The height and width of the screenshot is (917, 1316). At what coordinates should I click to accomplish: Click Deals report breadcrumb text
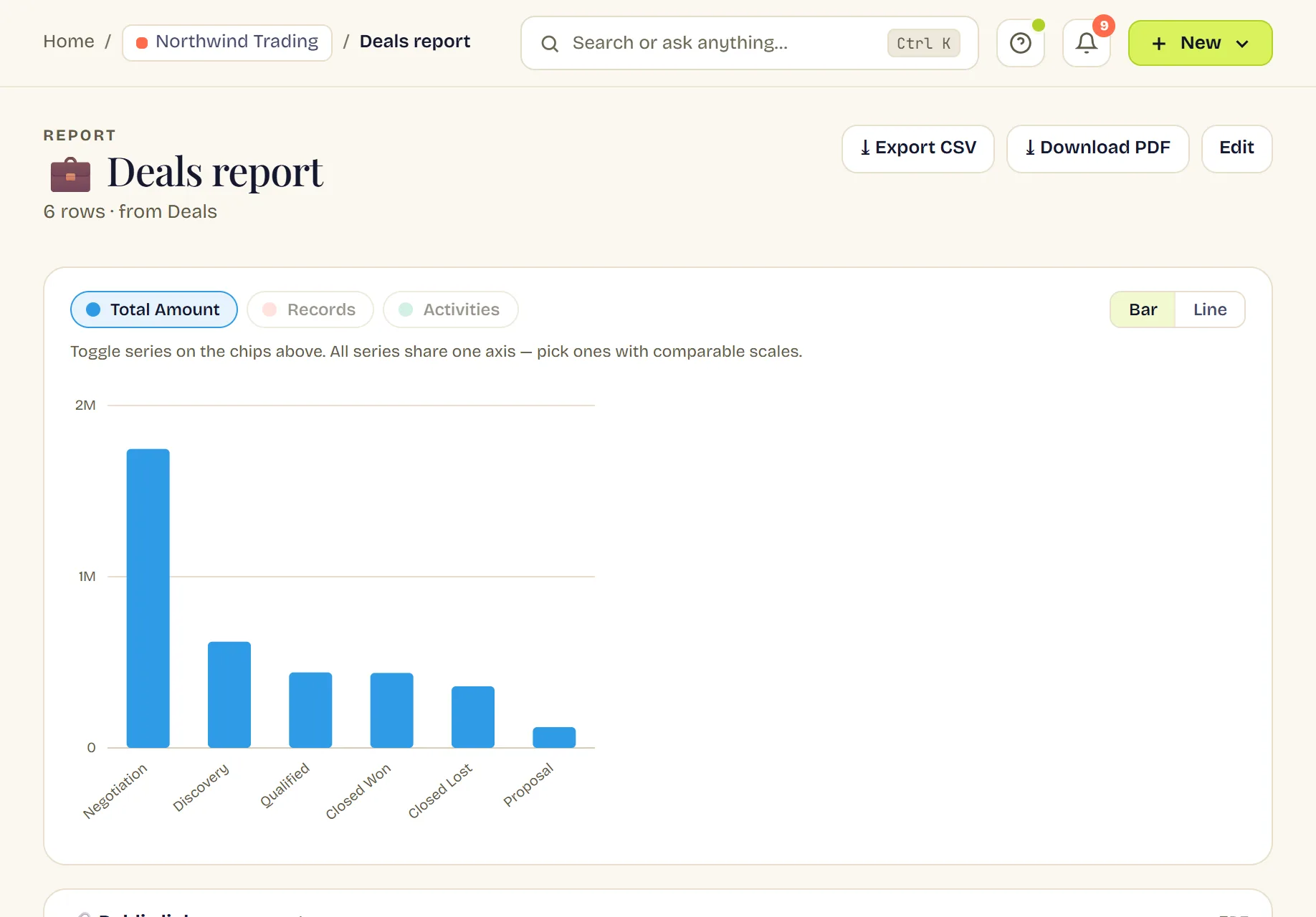tap(415, 42)
